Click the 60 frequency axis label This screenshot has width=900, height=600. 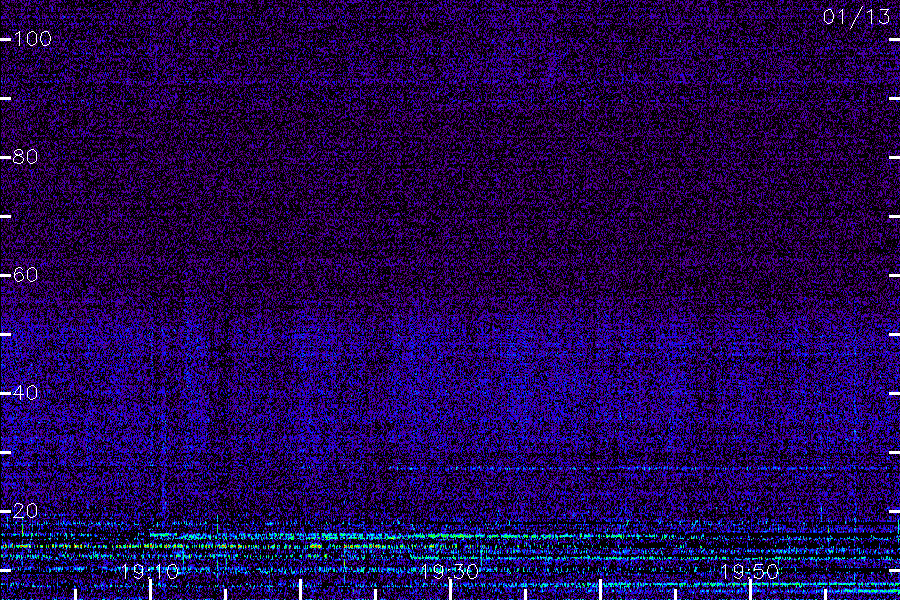(x=26, y=274)
